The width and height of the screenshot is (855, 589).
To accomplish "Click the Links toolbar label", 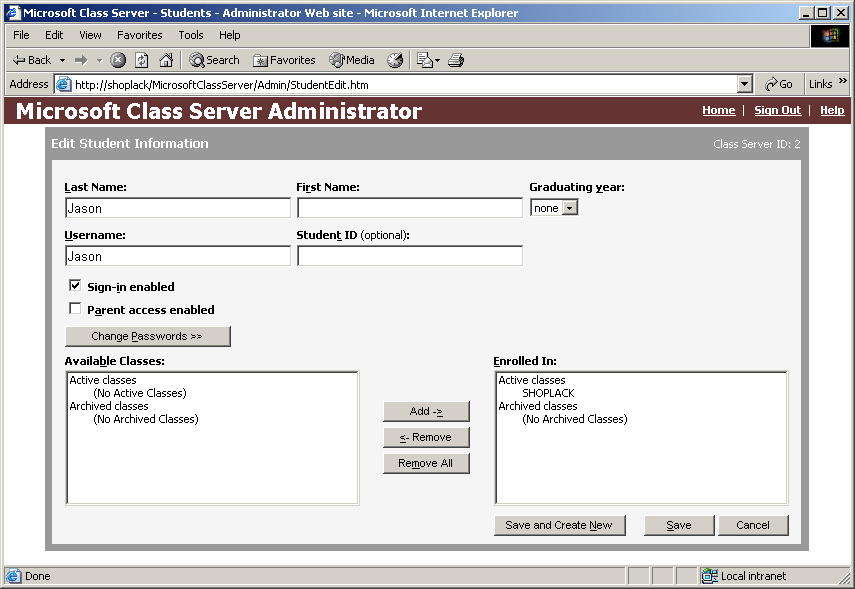I will 820,84.
